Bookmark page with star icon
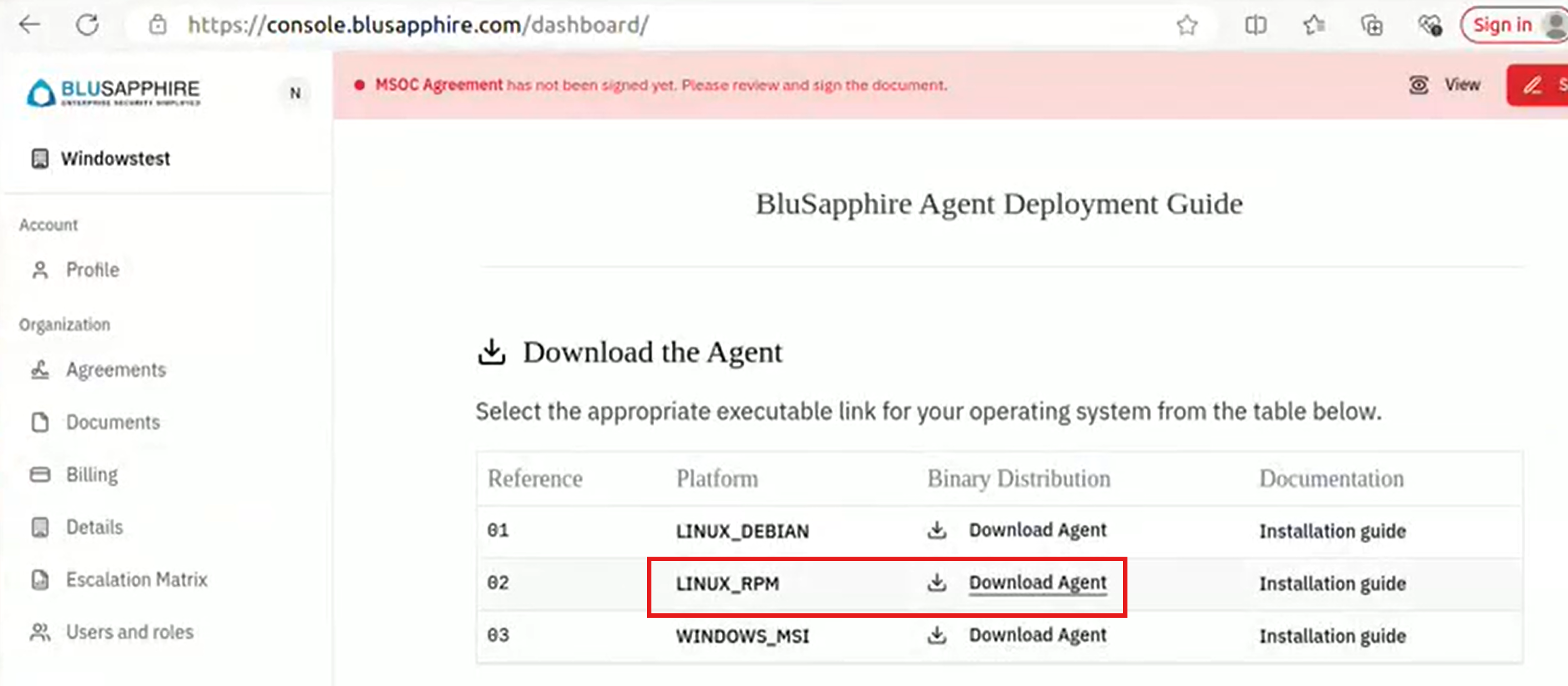Viewport: 1568px width, 686px height. [1186, 26]
